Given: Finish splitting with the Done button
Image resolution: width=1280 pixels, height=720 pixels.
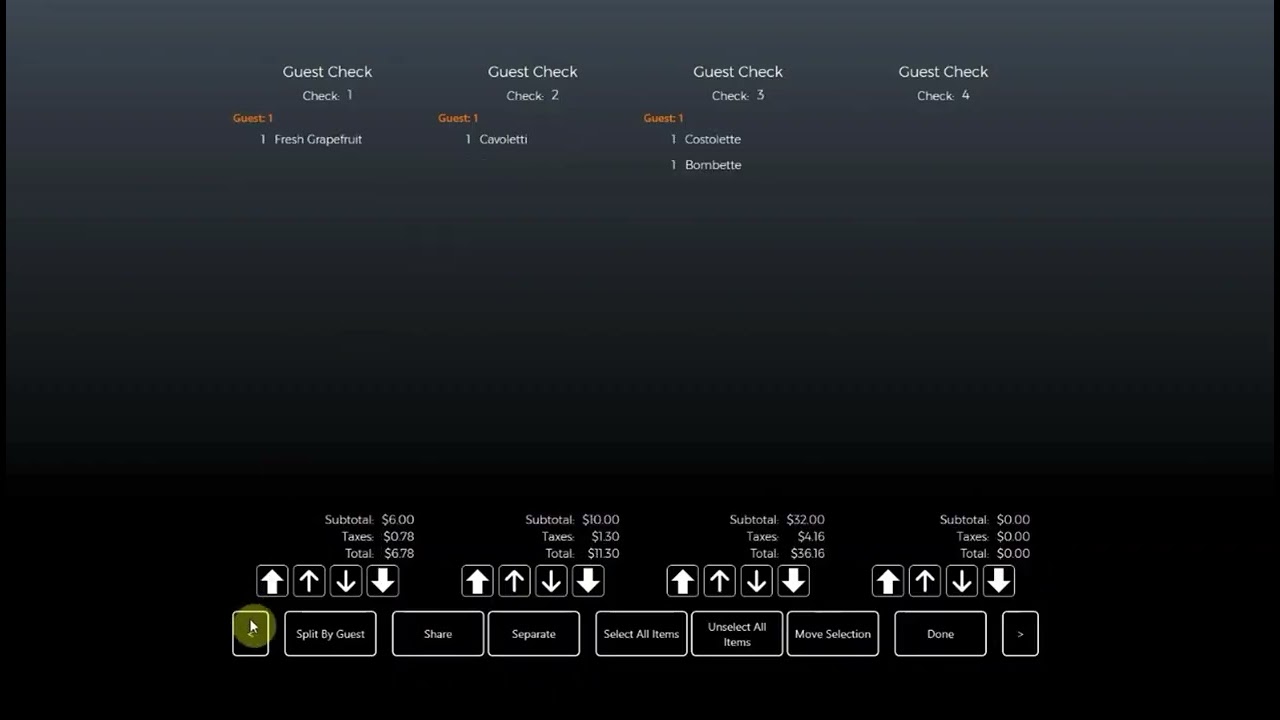Looking at the screenshot, I should click(x=940, y=634).
